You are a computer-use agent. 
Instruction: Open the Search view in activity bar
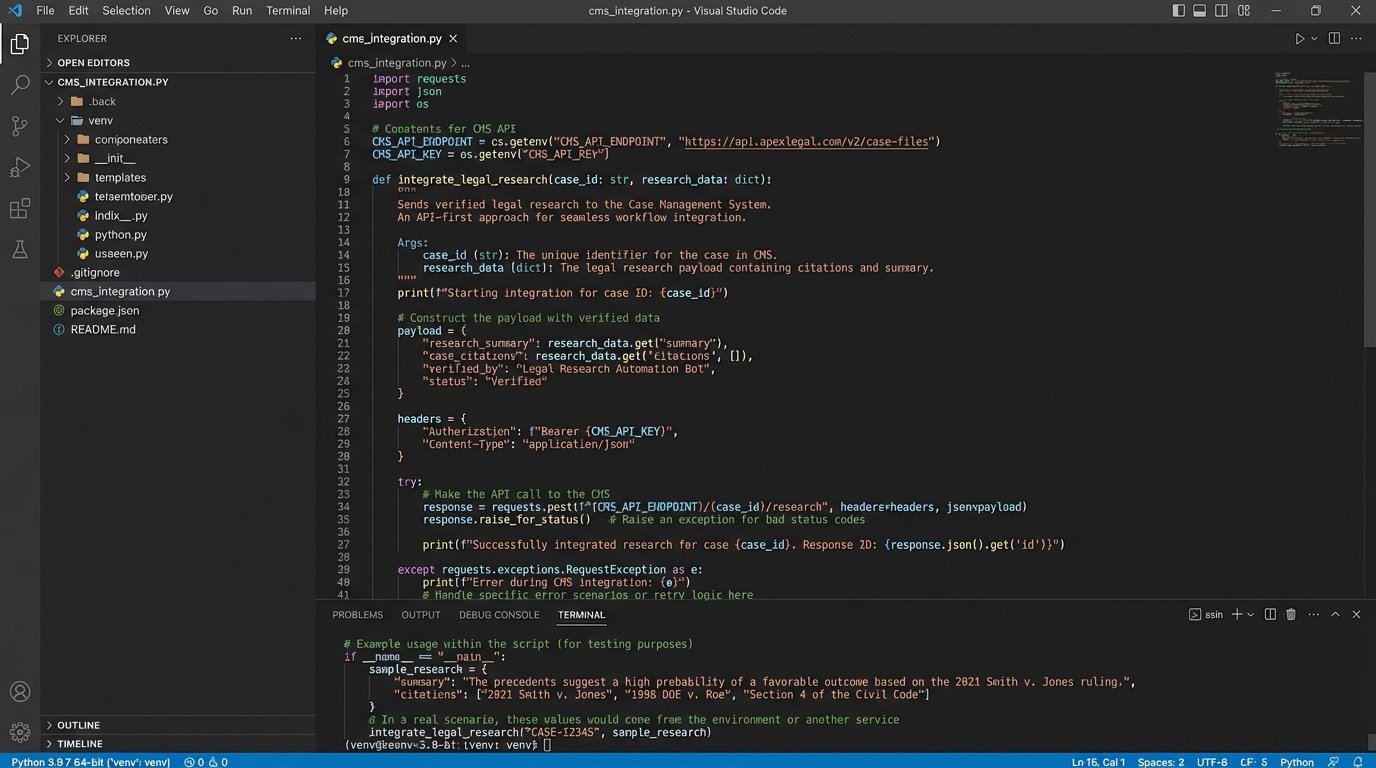pos(20,85)
